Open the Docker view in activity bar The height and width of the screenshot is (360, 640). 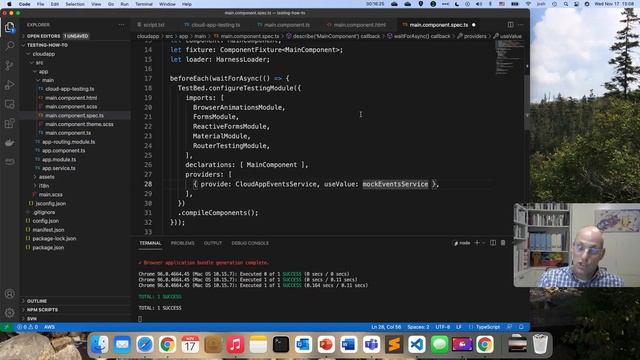(x=9, y=142)
